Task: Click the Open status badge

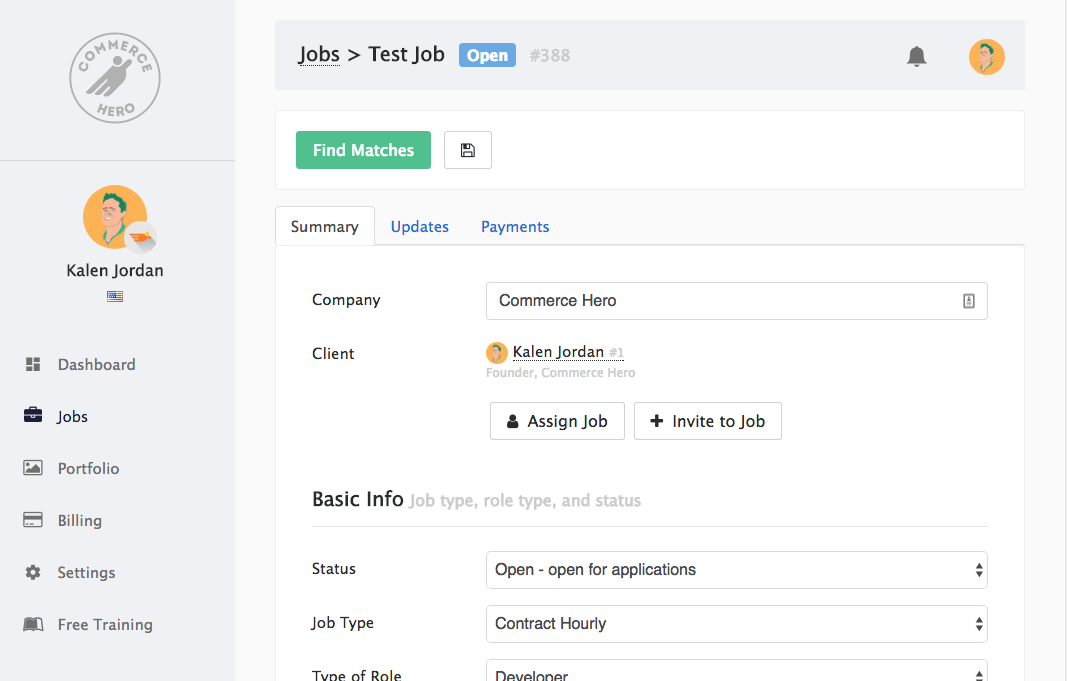Action: (487, 55)
